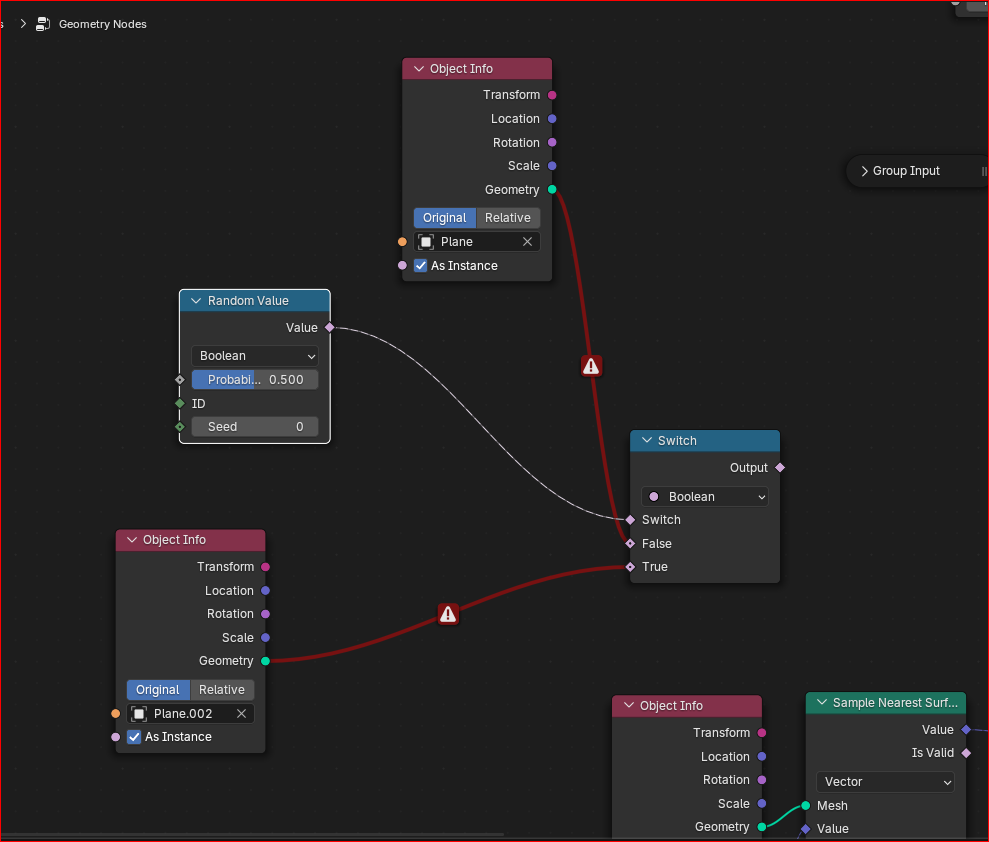989x842 pixels.
Task: Click the True input socket
Action: 630,566
